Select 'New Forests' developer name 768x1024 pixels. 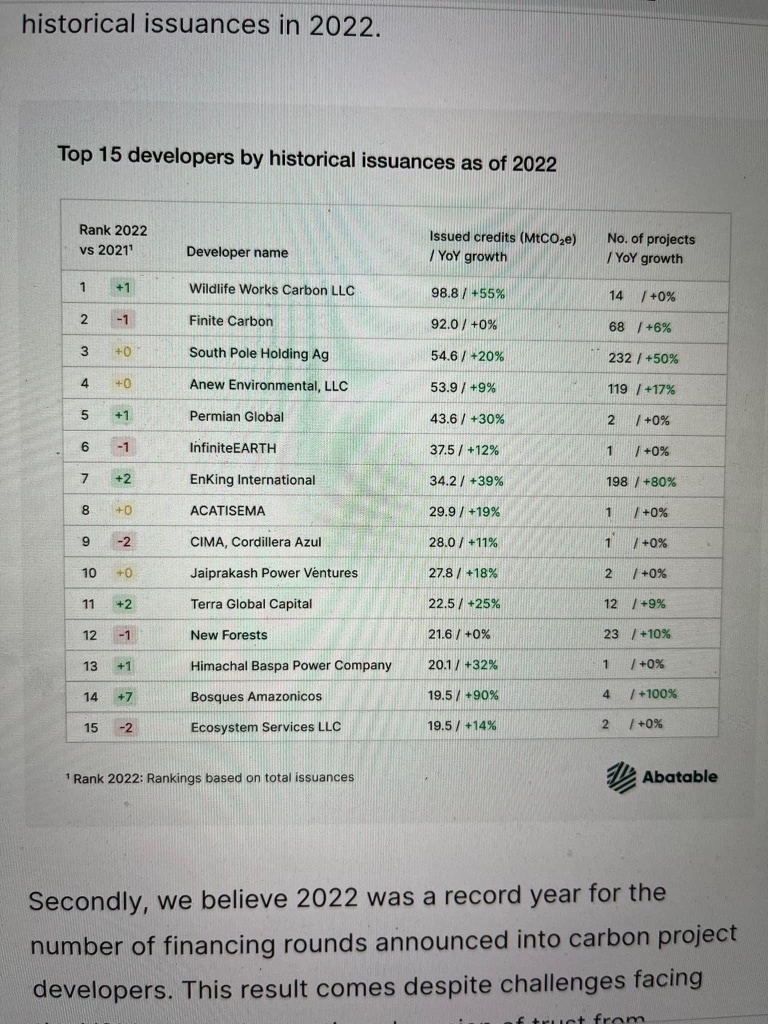pyautogui.click(x=229, y=635)
